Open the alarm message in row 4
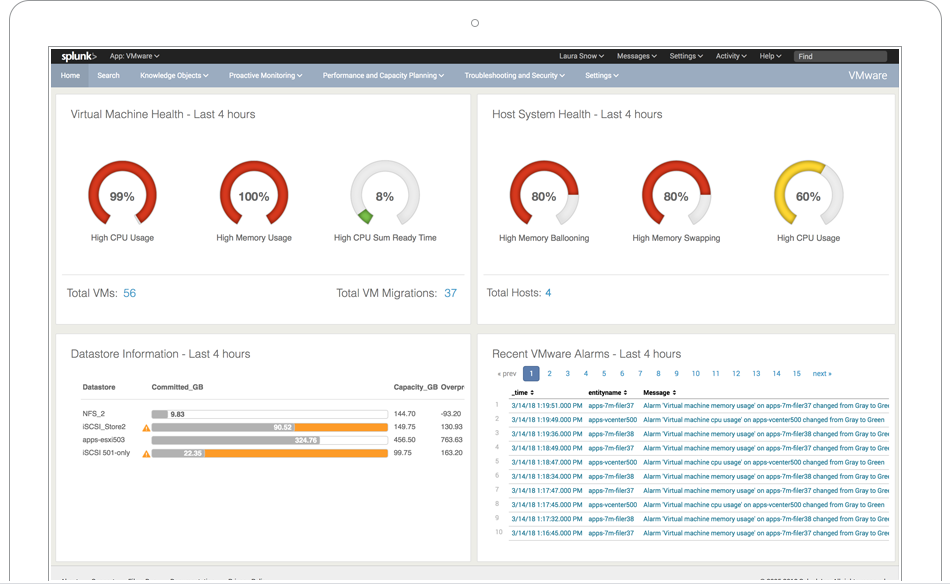Image resolution: width=950 pixels, height=584 pixels. coord(766,448)
